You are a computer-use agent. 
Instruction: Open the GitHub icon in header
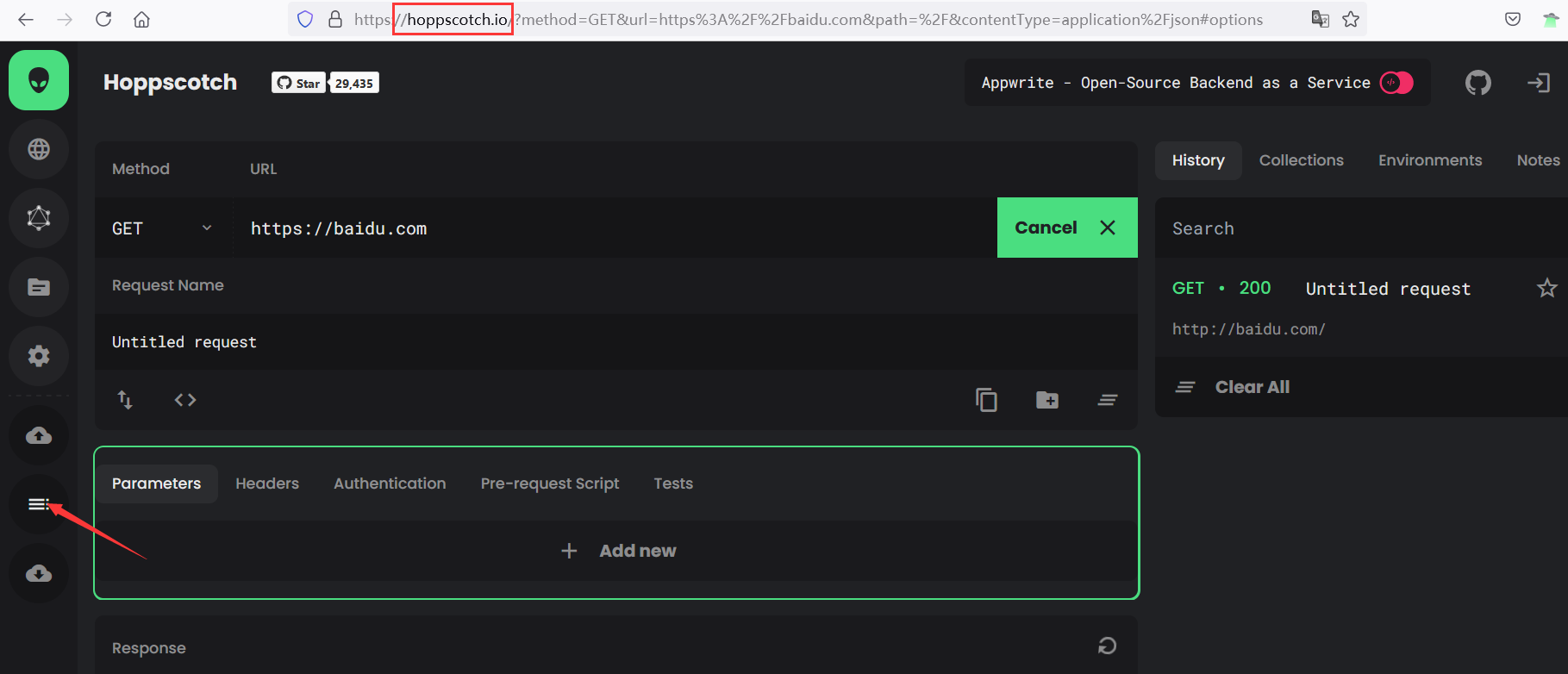tap(1477, 83)
